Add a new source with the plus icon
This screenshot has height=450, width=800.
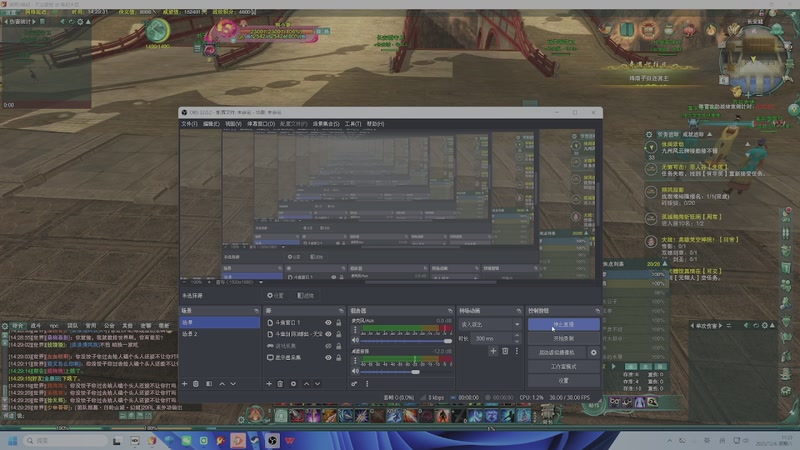(269, 384)
